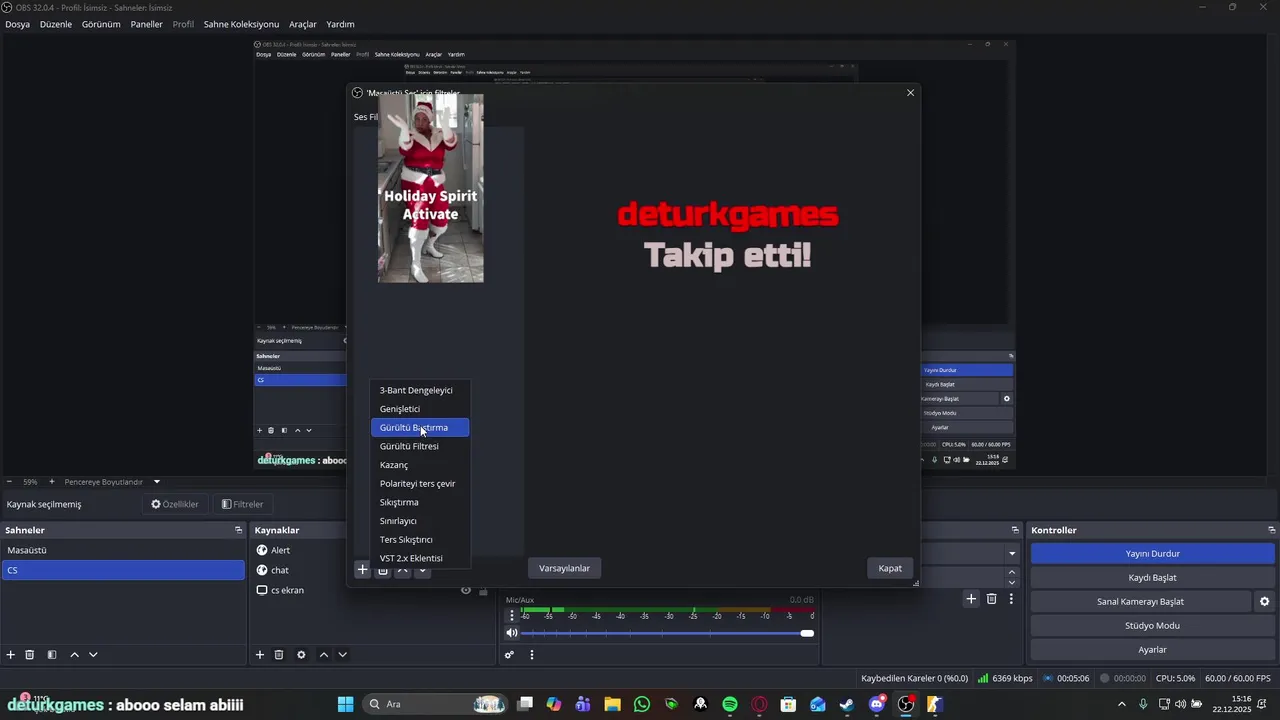The height and width of the screenshot is (720, 1280).
Task: Open the Sahne Koleksiyonu menu
Action: 241,24
